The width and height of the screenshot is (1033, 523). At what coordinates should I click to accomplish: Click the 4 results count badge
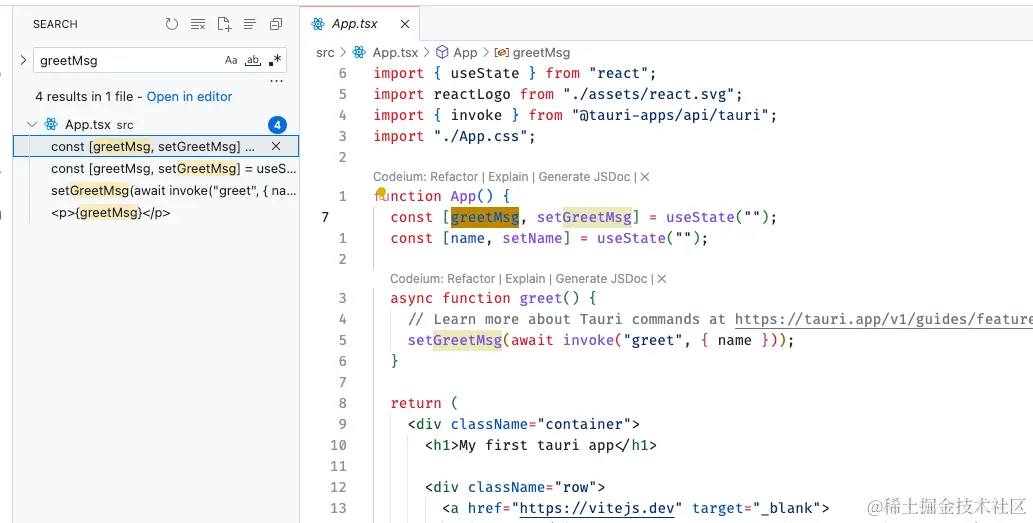point(277,124)
